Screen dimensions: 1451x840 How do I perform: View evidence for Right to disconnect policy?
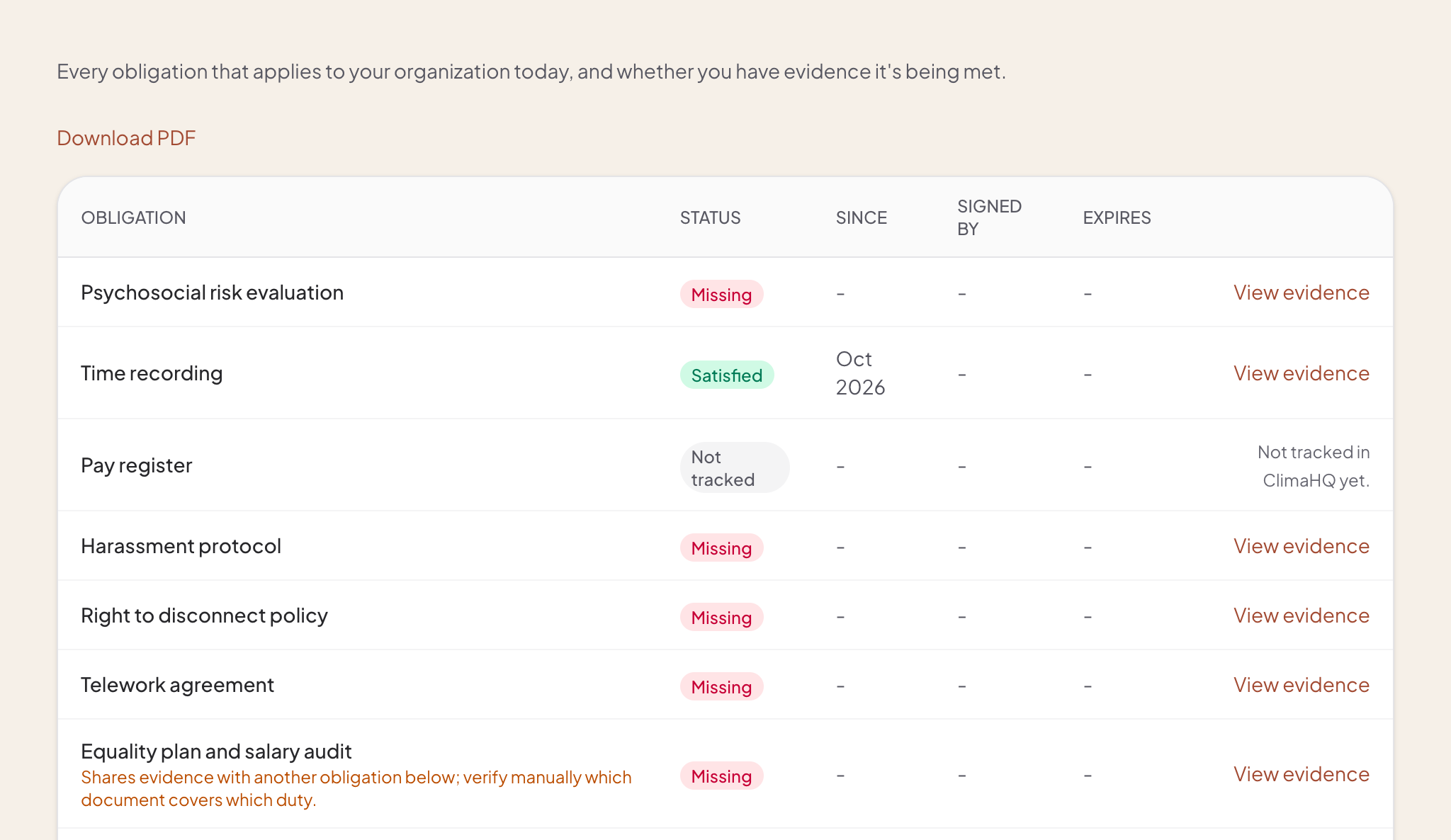tap(1301, 615)
